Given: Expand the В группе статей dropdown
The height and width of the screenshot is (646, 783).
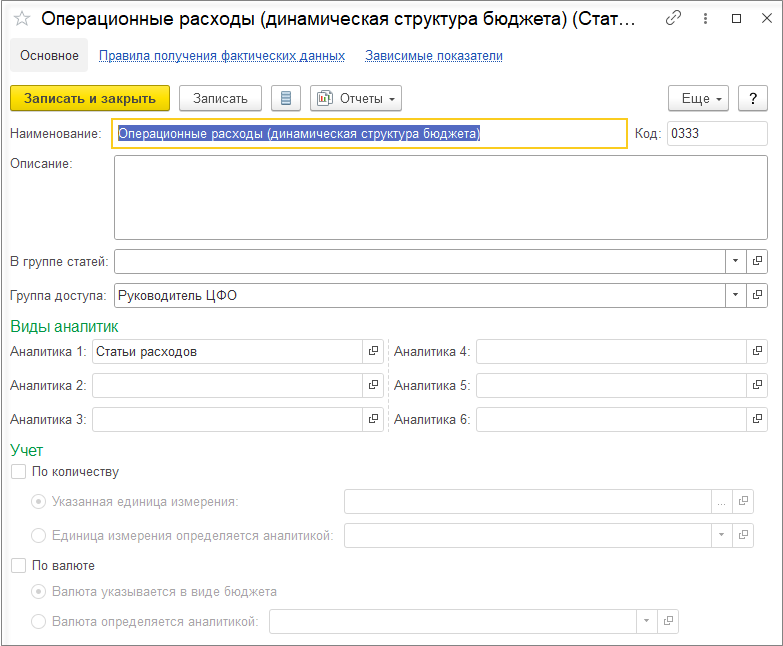Looking at the screenshot, I should click(736, 261).
